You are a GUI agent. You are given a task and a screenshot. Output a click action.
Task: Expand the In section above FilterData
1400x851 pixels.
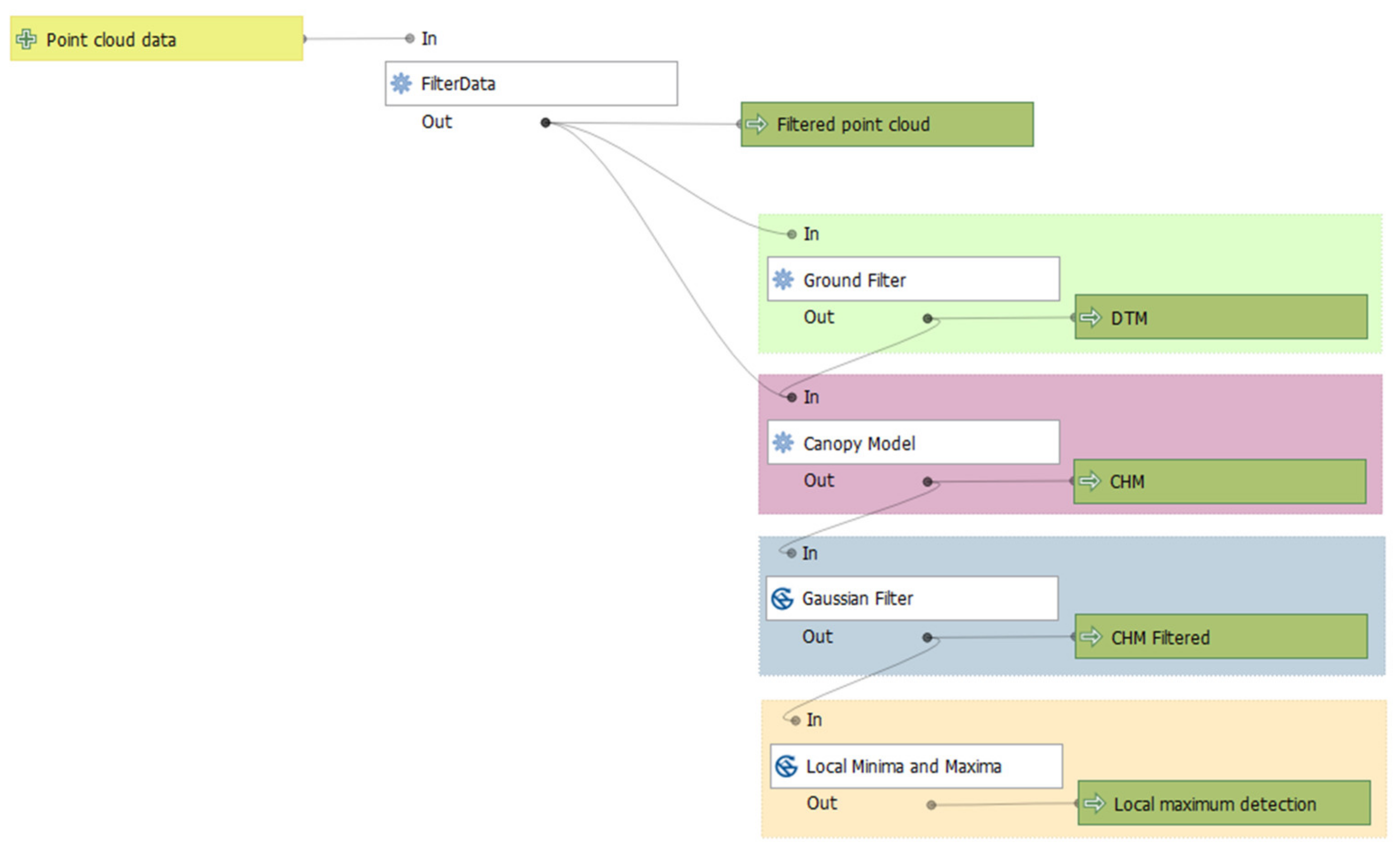click(x=428, y=38)
